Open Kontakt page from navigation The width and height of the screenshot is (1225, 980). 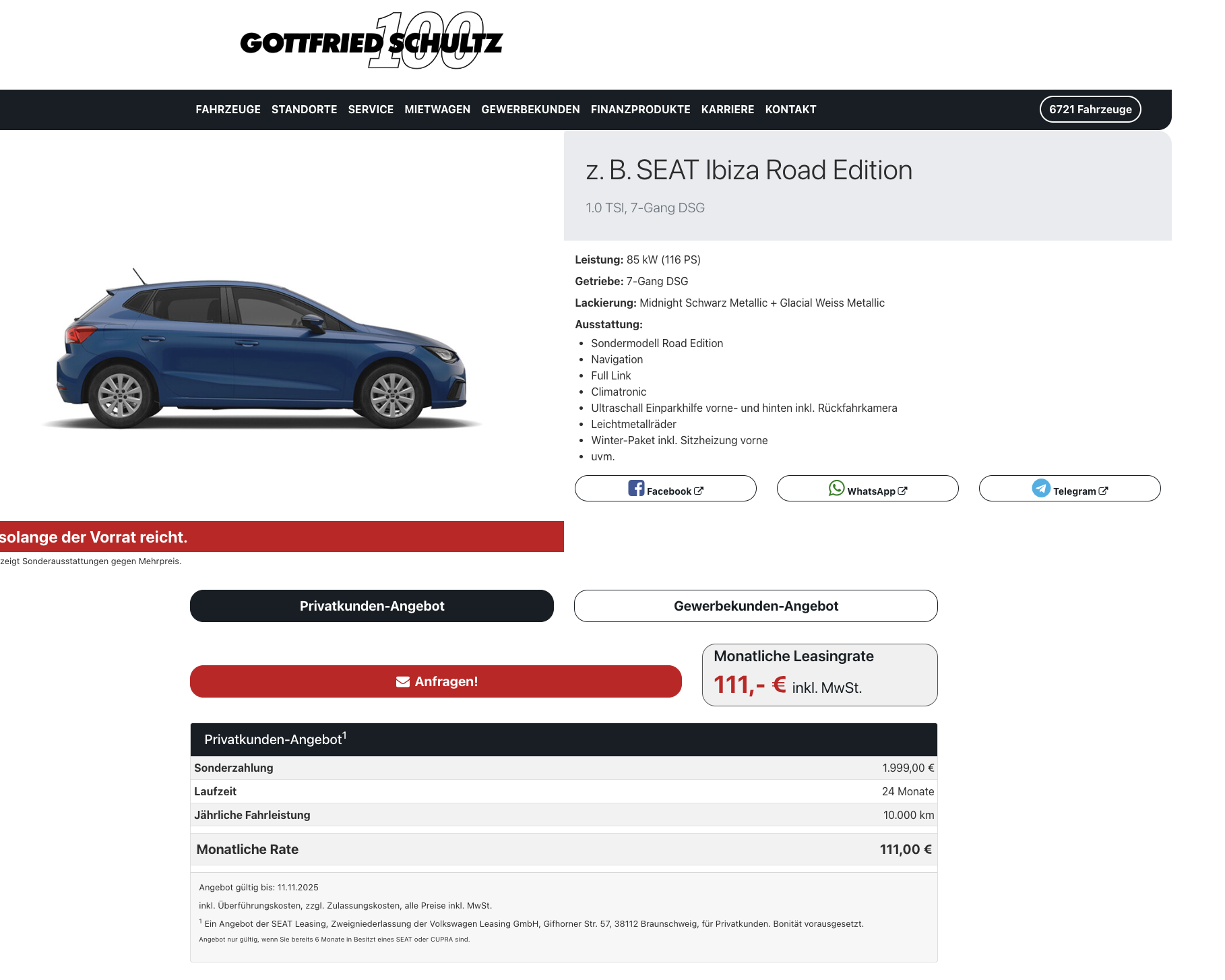(790, 109)
